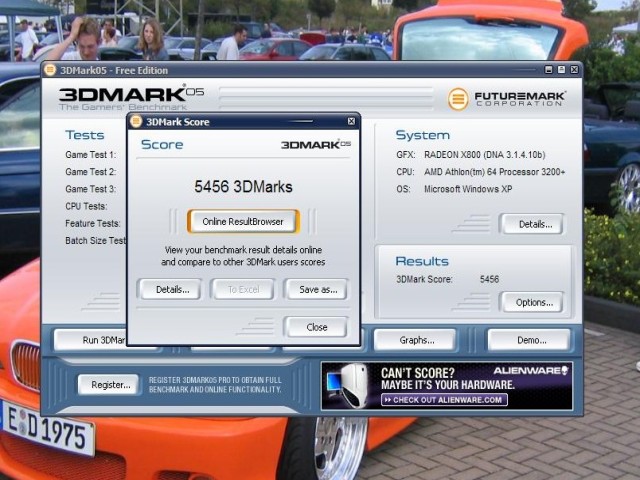Click the Futuremark Corporation logo icon
Image resolution: width=640 pixels, height=480 pixels.
(x=458, y=99)
